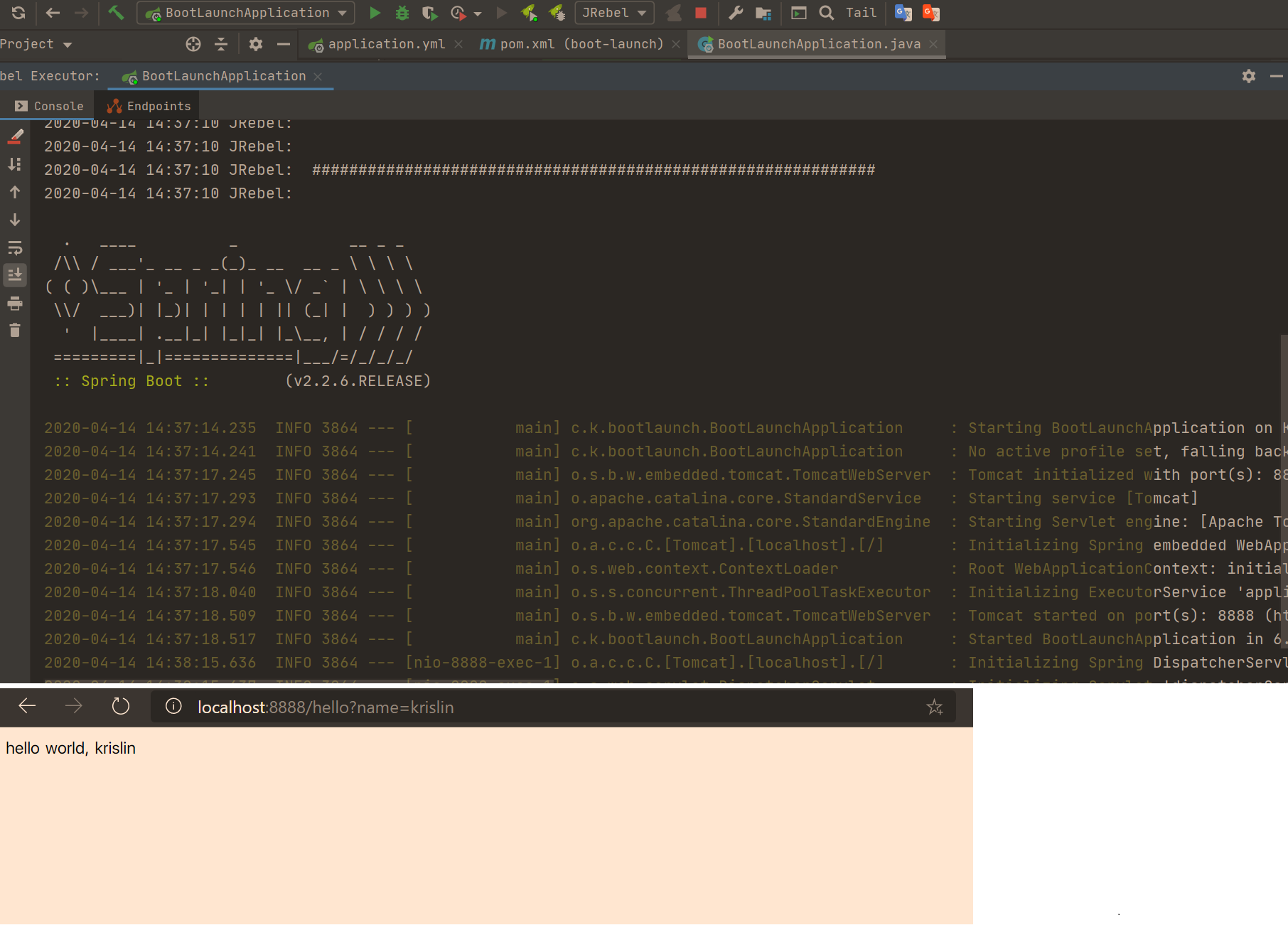Click the red Google Translate icon

click(931, 13)
